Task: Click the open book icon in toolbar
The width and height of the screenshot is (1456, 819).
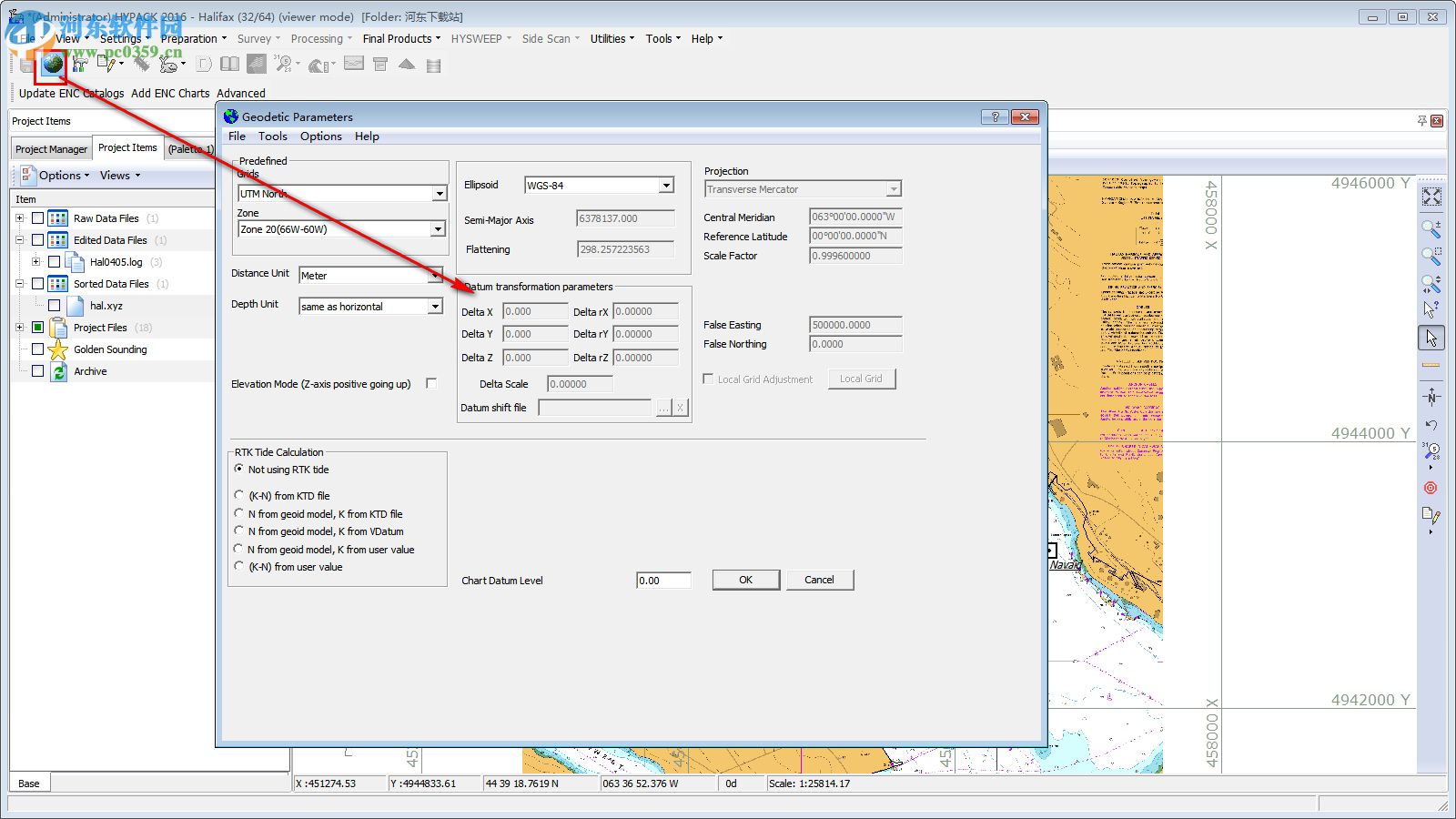Action: [x=230, y=64]
